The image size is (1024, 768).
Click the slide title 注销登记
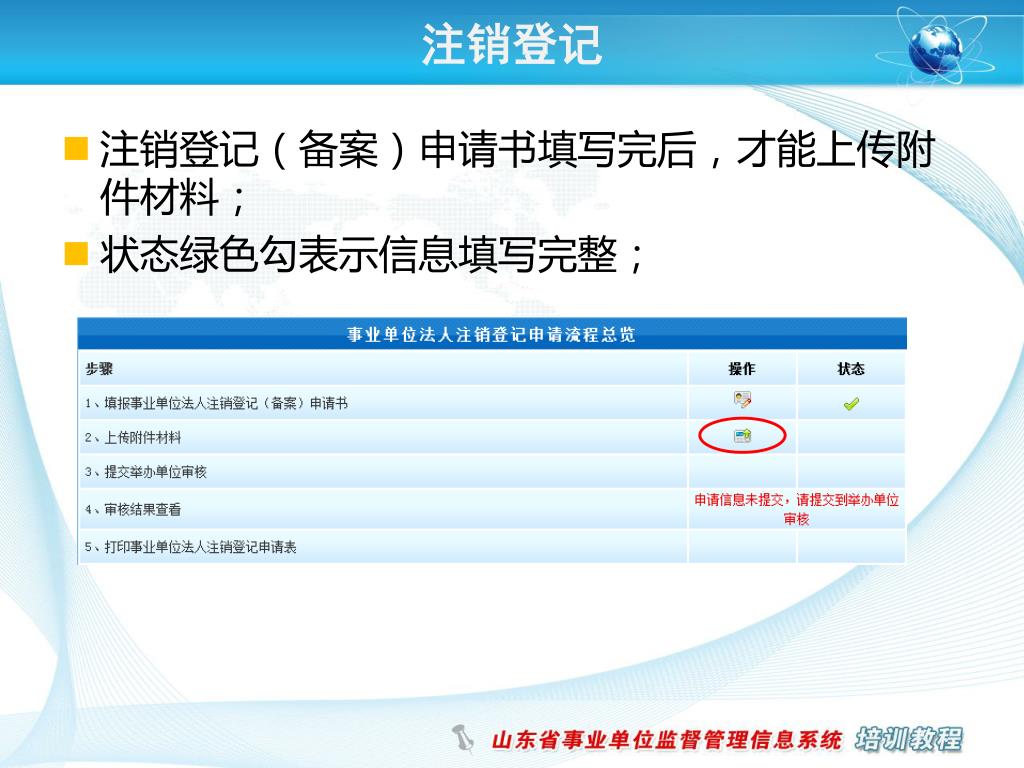[x=511, y=44]
